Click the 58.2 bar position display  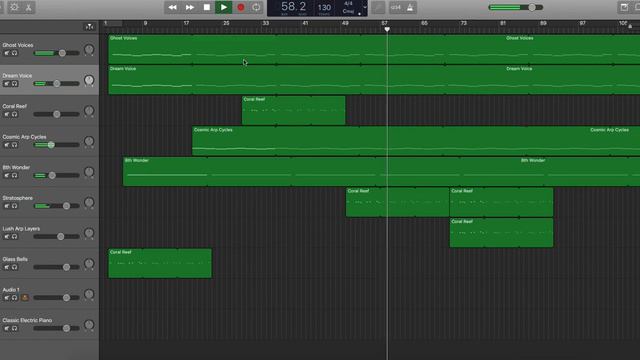point(293,7)
